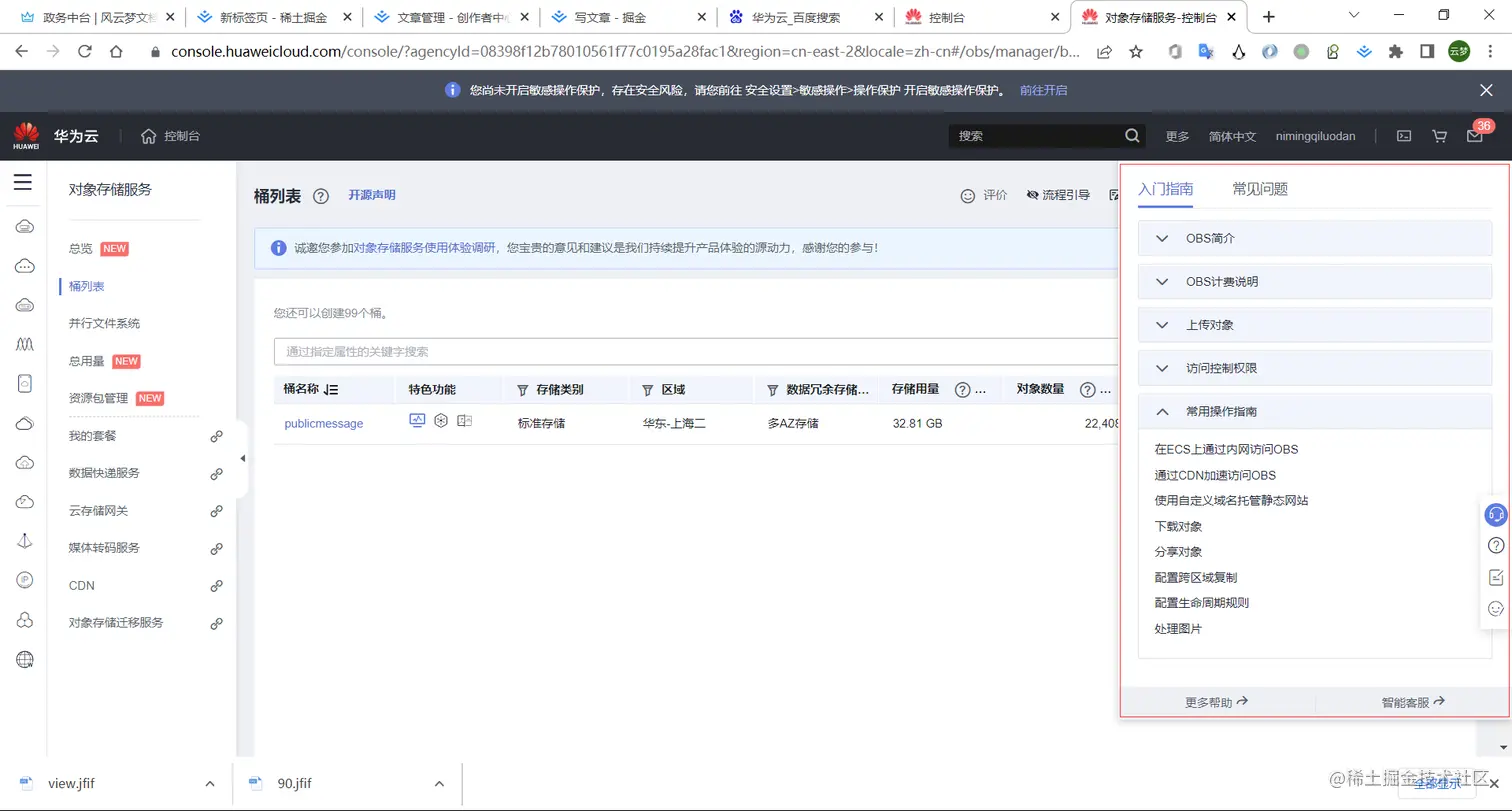1512x811 pixels.
Task: Click the 更多帮助 button
Action: click(x=1217, y=702)
